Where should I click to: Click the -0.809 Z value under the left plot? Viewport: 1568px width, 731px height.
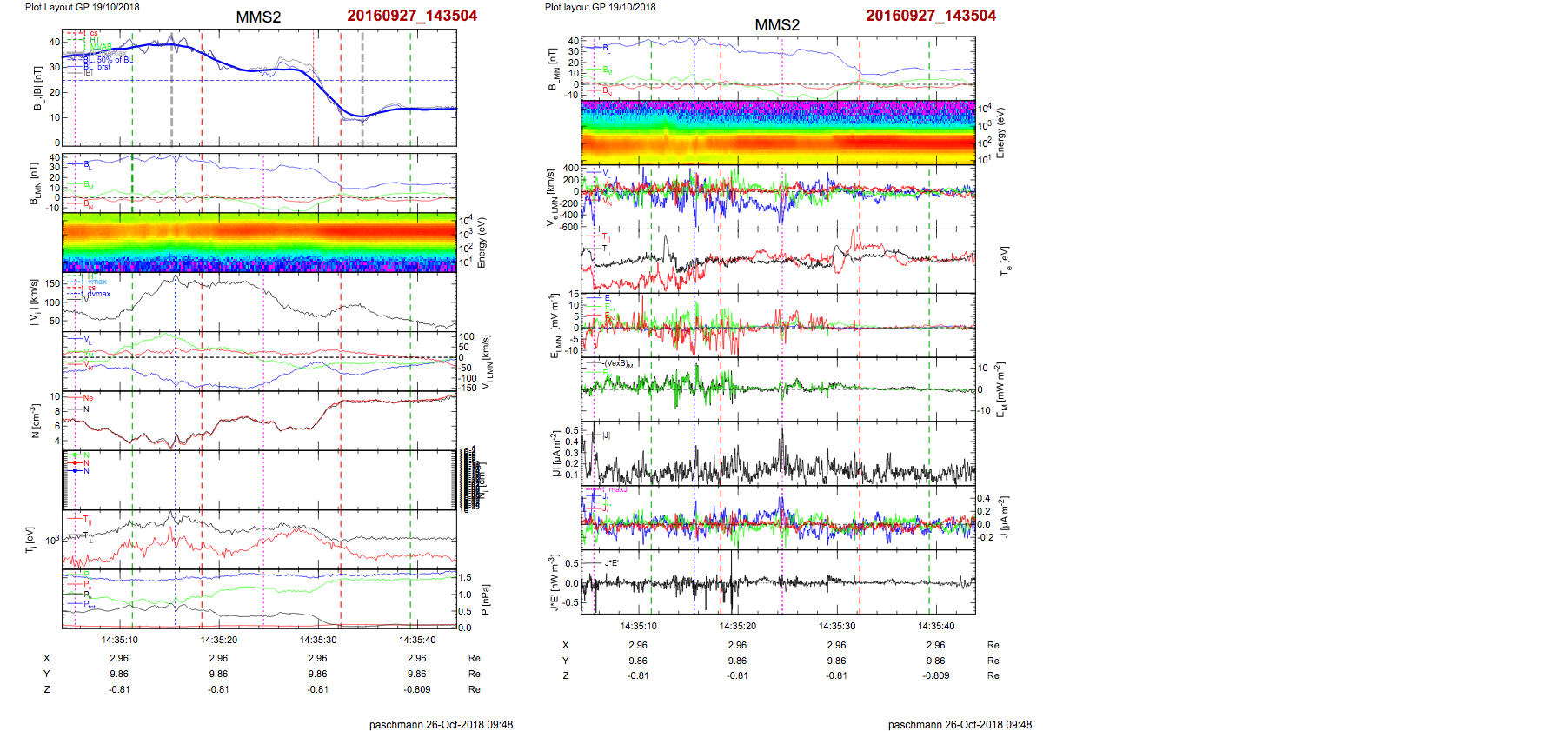coord(417,689)
